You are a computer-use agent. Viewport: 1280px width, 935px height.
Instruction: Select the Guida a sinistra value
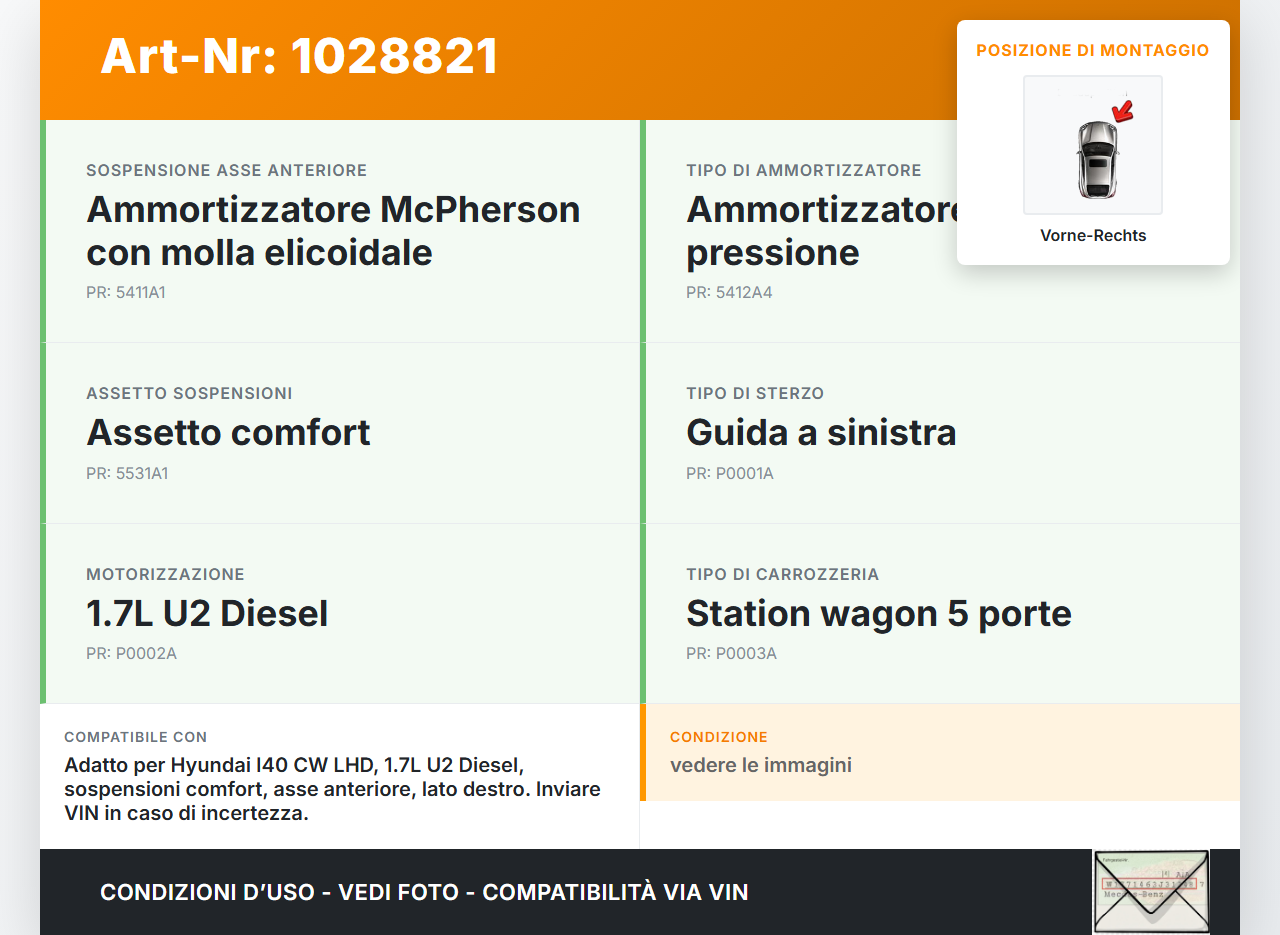(821, 432)
